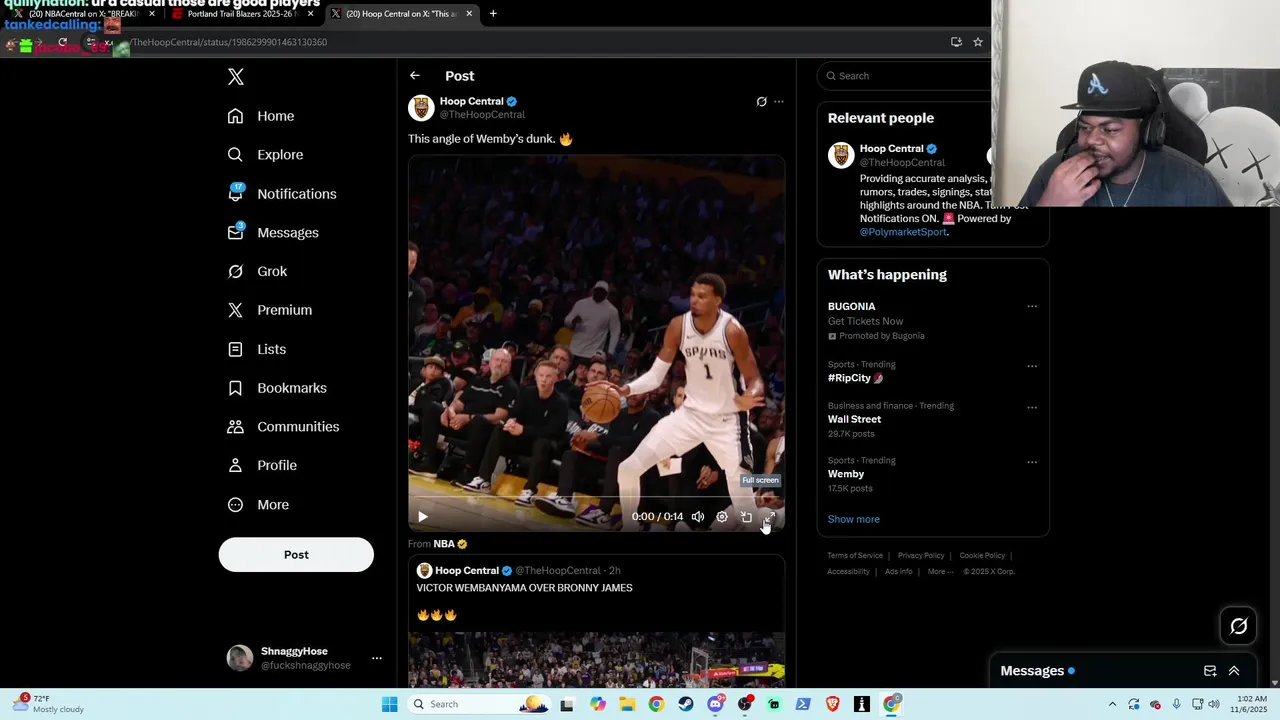
Task: Open the Premium page
Action: (270, 310)
